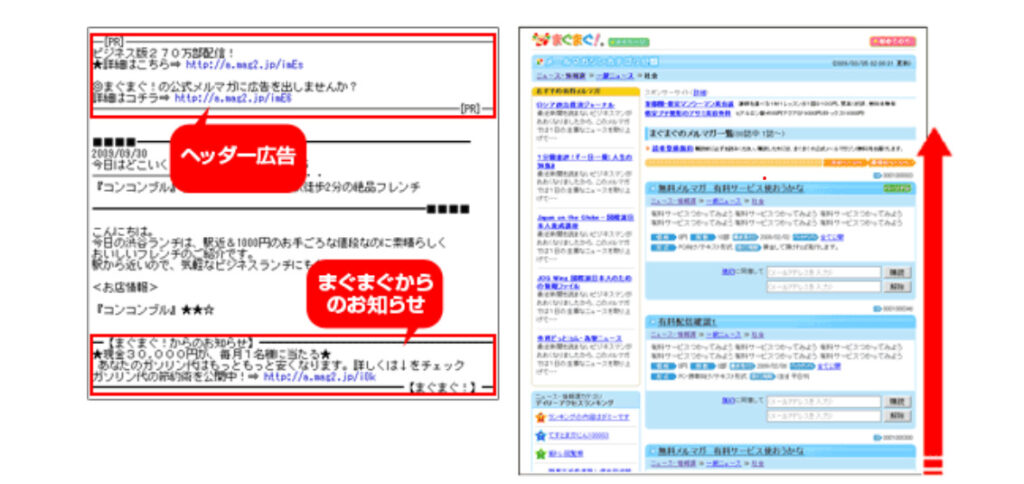
Task: Open the http://a.mag2.jp/iOk link
Action: 320,377
